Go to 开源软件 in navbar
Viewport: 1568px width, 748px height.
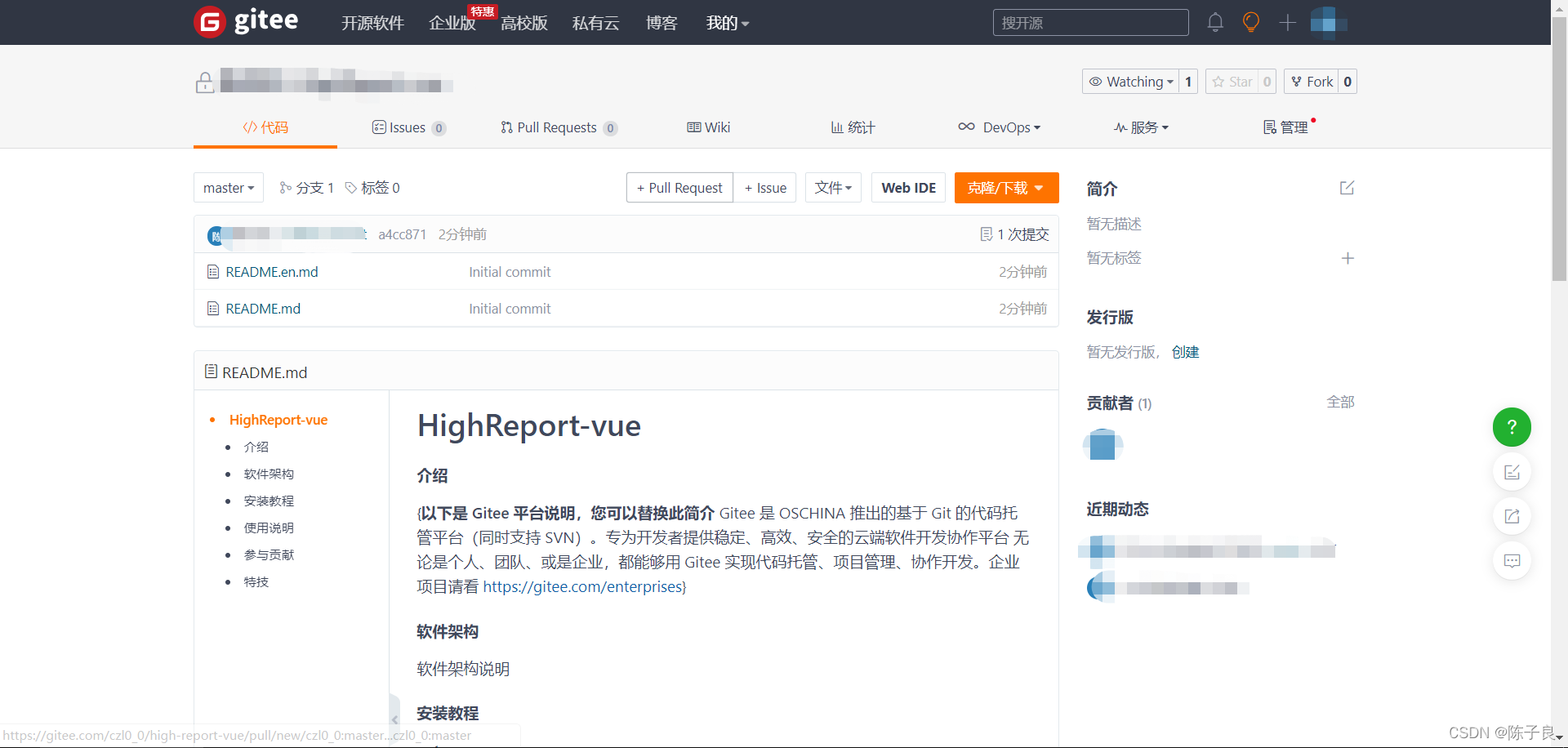pos(372,23)
